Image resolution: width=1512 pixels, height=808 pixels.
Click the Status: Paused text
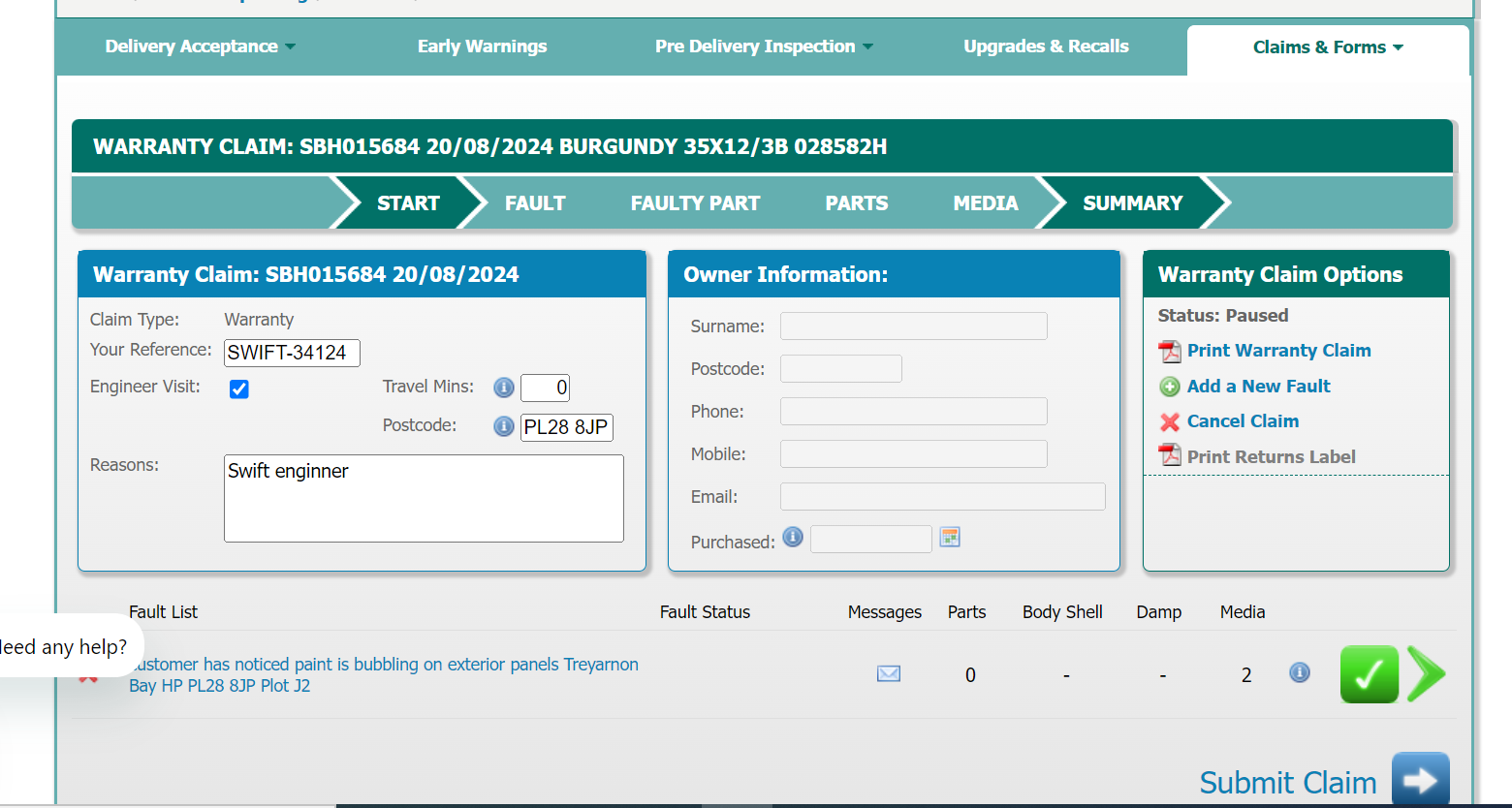[1223, 316]
